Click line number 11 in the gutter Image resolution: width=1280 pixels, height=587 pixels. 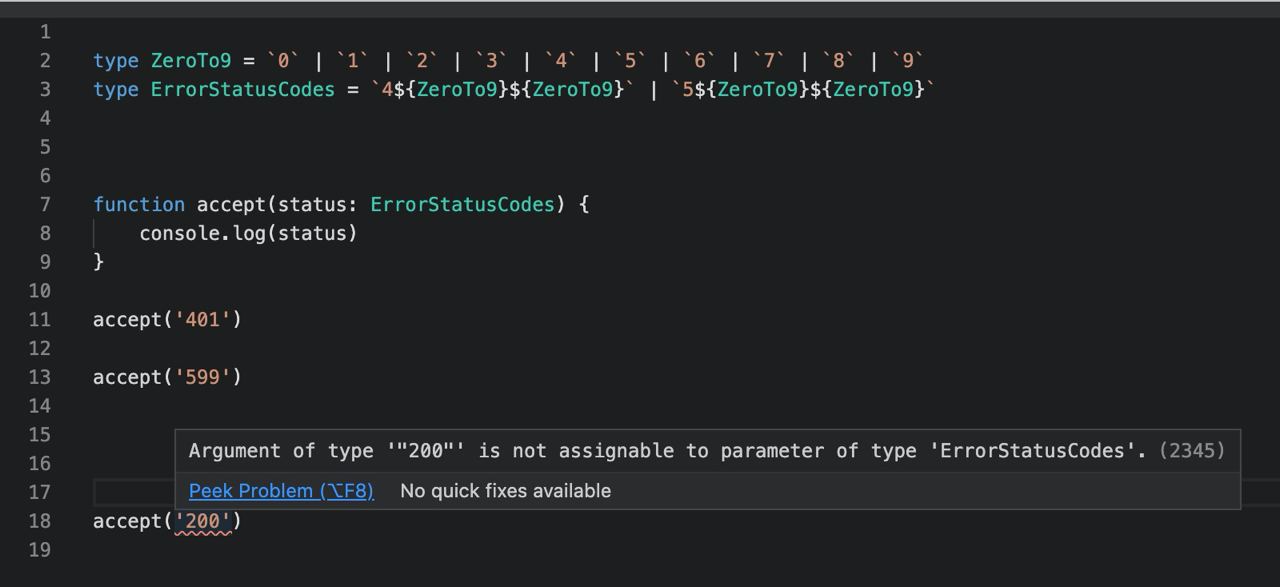click(40, 320)
